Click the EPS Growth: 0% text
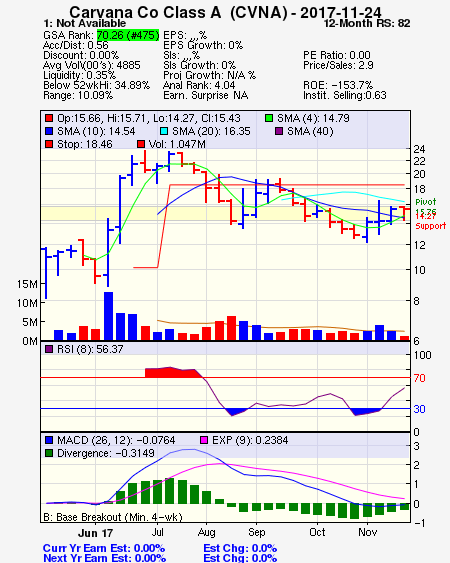The width and height of the screenshot is (450, 563). 203,45
